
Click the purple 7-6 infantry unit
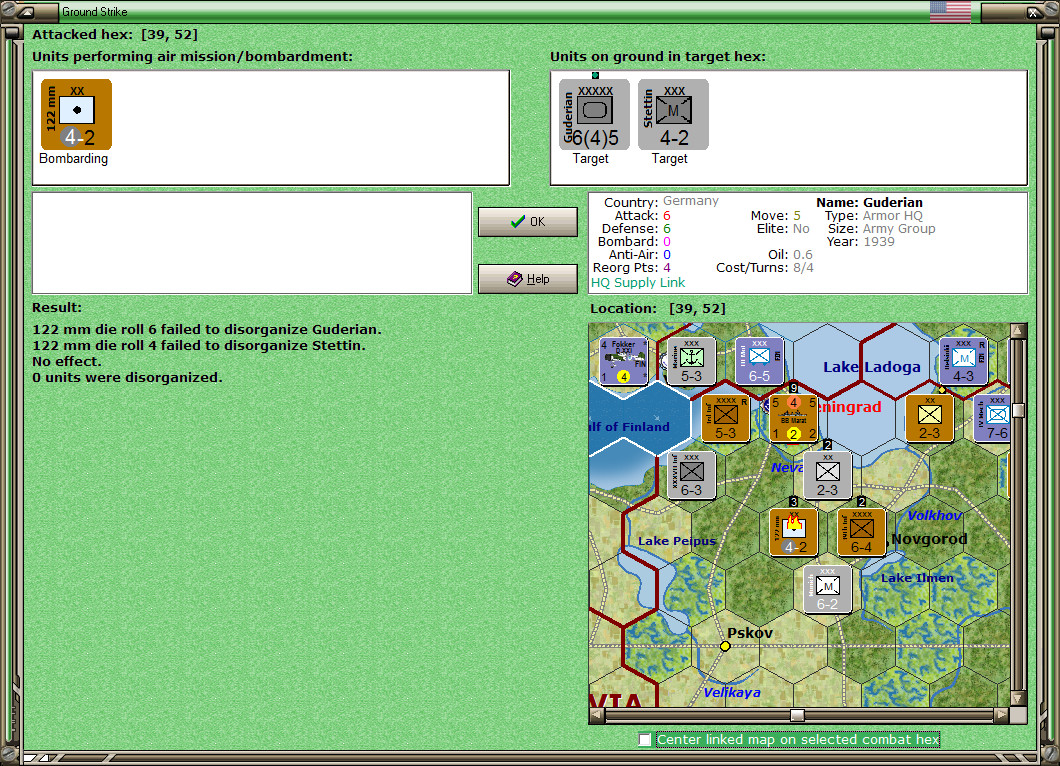[x=992, y=418]
